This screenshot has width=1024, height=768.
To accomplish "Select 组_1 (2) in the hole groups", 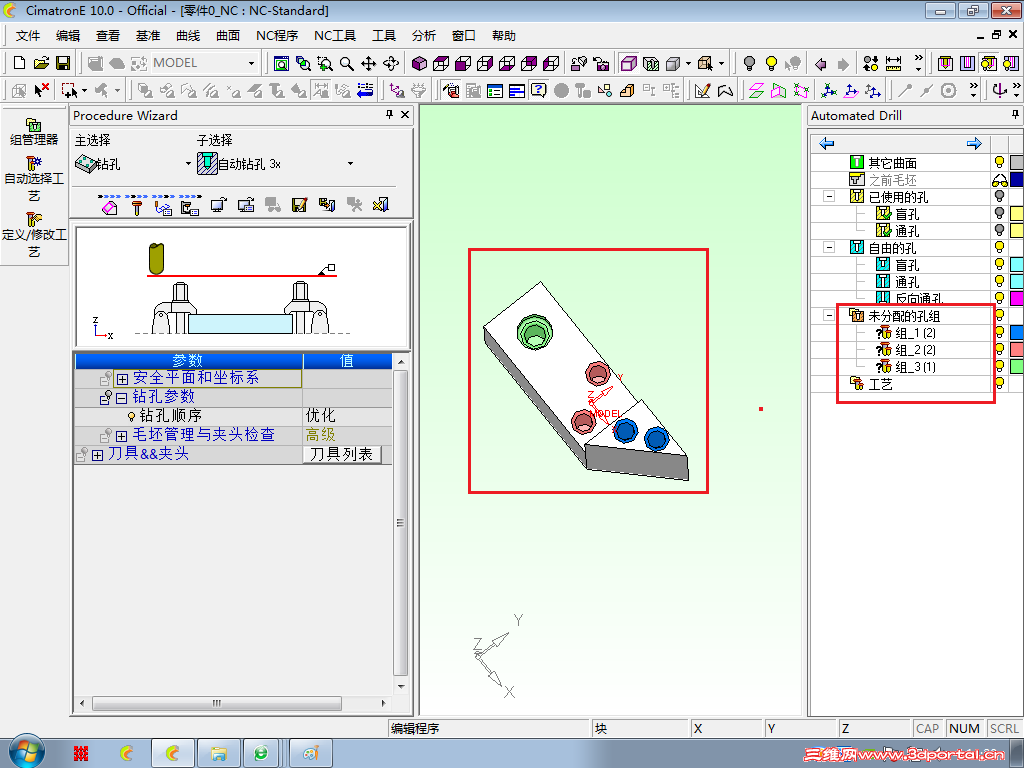I will coord(915,333).
